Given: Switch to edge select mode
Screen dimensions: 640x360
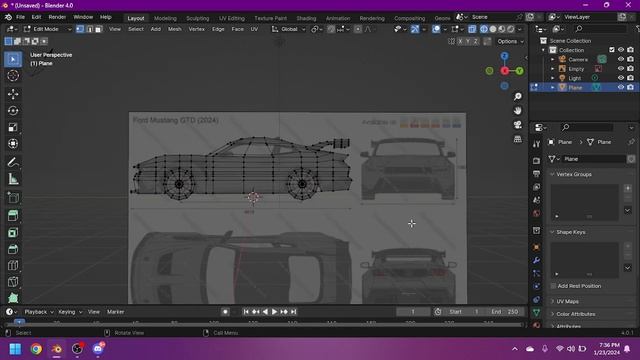Looking at the screenshot, I should [x=89, y=29].
